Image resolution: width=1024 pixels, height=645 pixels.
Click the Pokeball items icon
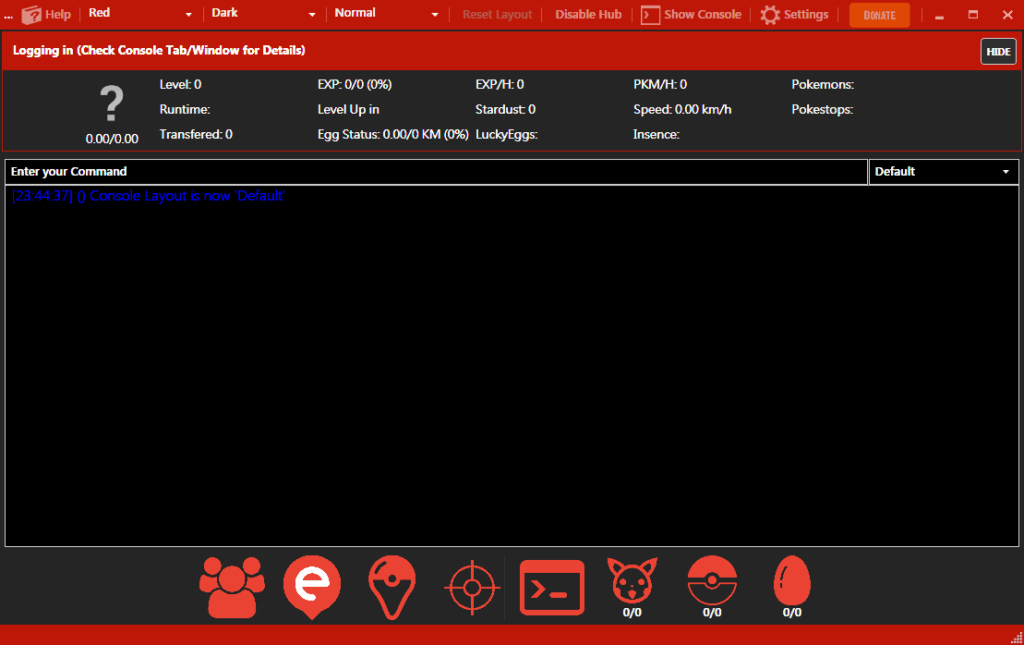pyautogui.click(x=712, y=580)
